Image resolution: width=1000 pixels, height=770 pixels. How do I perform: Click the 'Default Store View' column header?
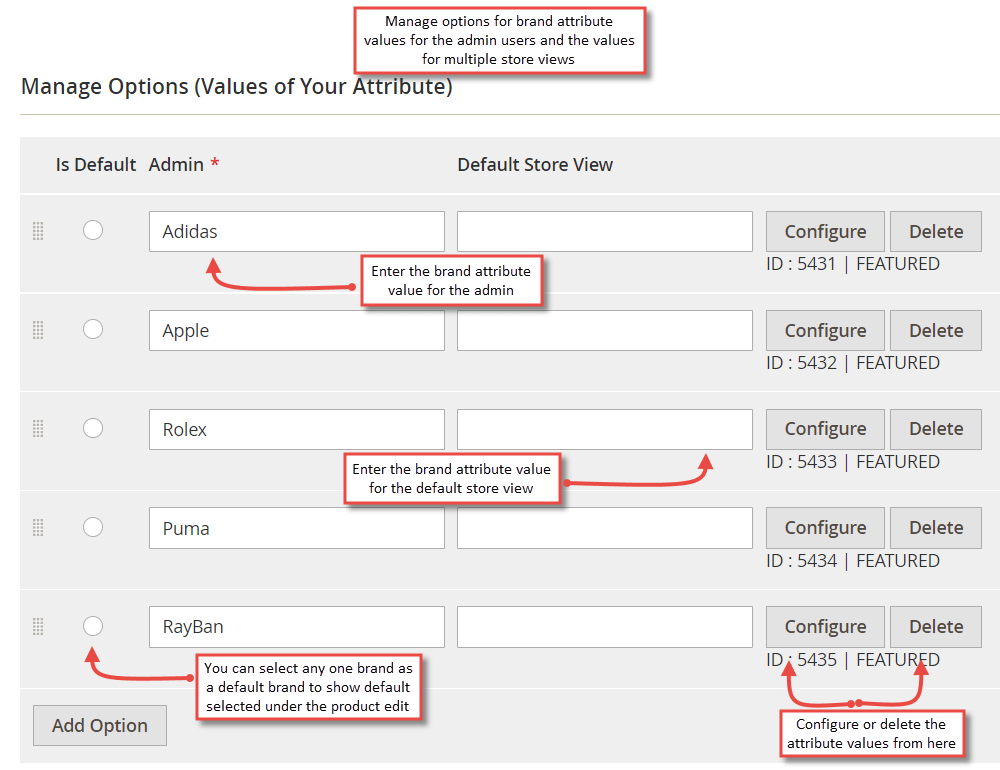click(x=535, y=165)
